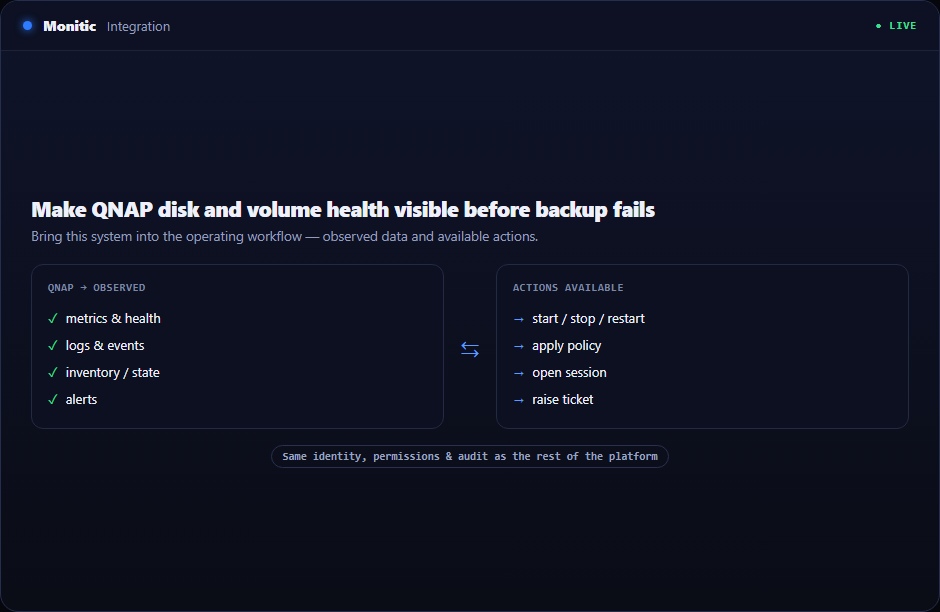
Task: Select the metrics & health item
Action: point(113,318)
